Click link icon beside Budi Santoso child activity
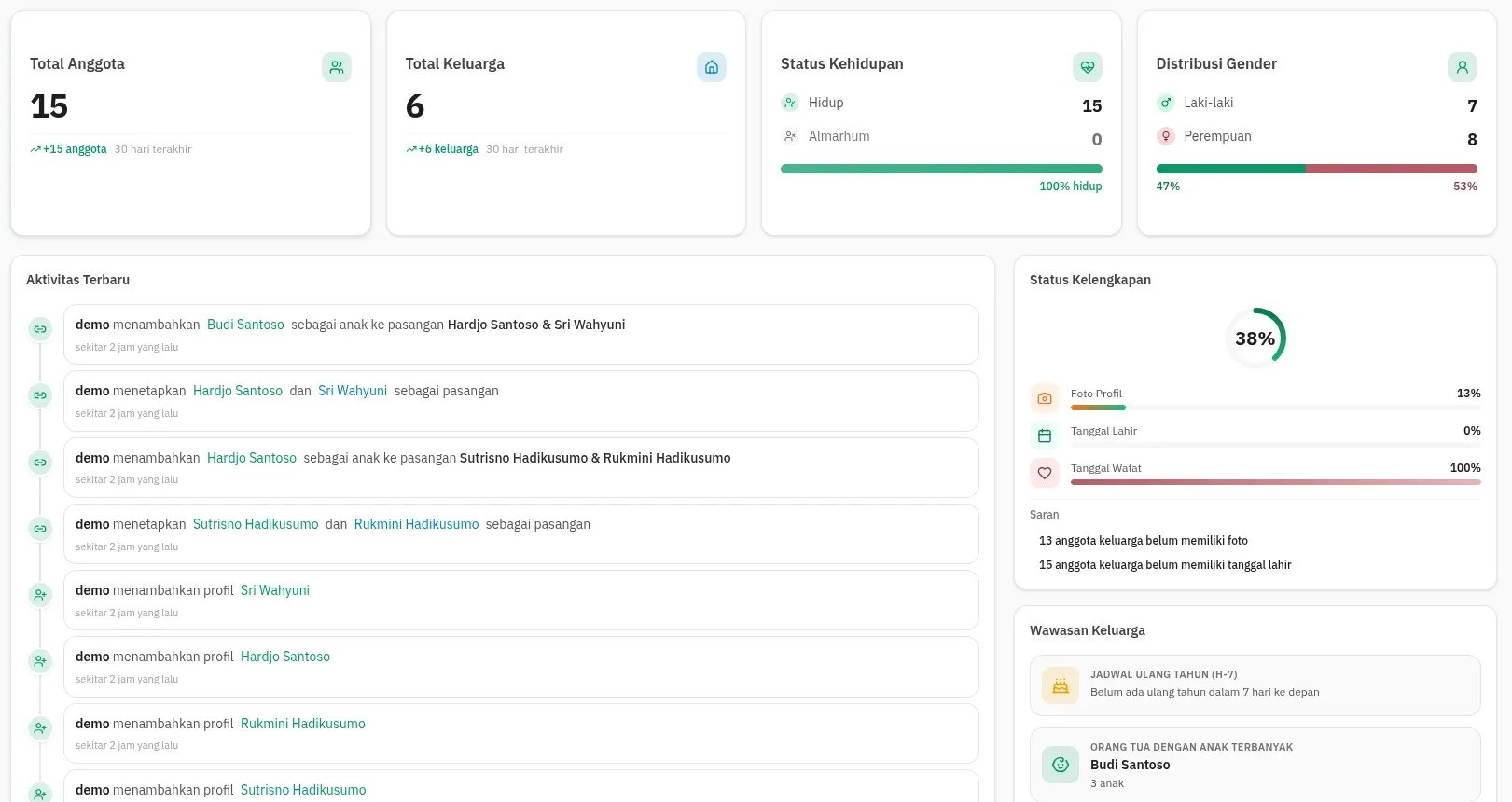1512x802 pixels. [40, 329]
